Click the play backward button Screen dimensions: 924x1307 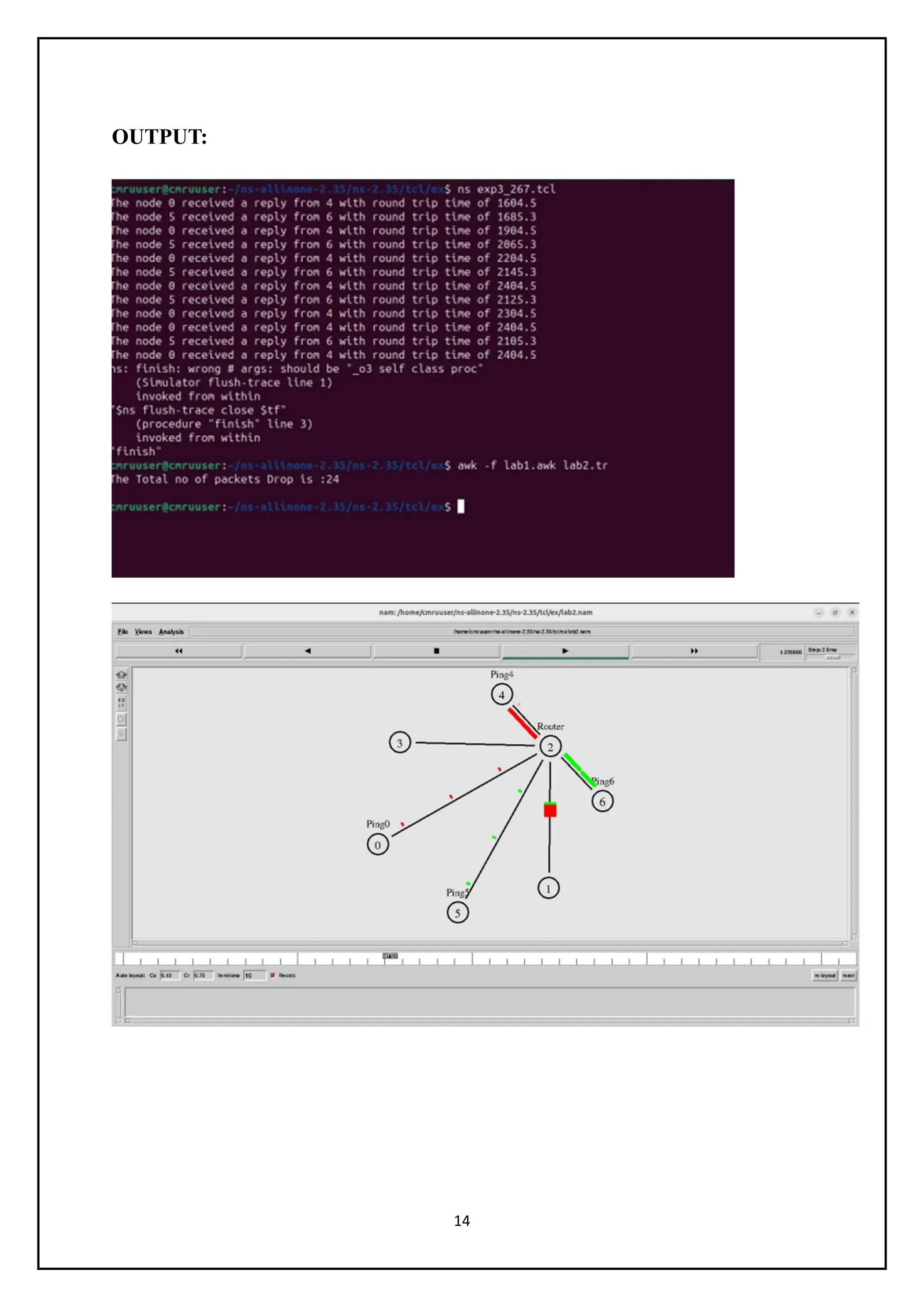[x=308, y=651]
